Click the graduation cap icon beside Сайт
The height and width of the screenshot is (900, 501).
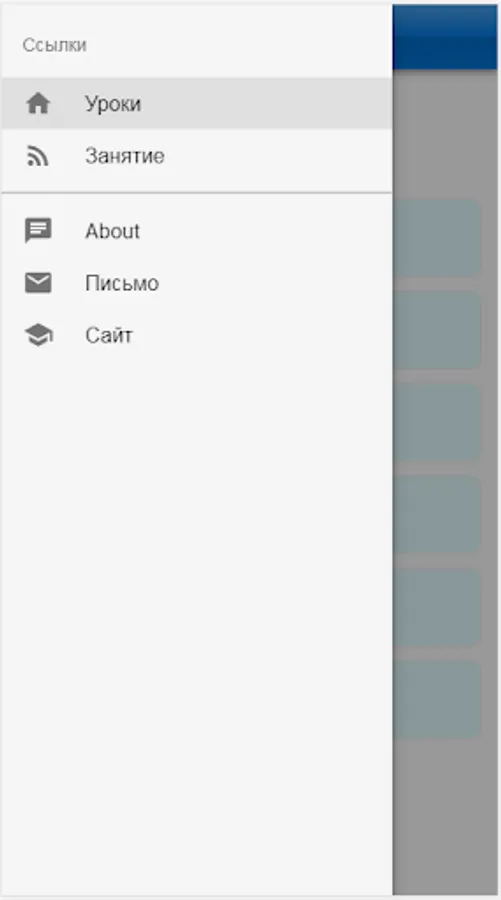[x=38, y=335]
